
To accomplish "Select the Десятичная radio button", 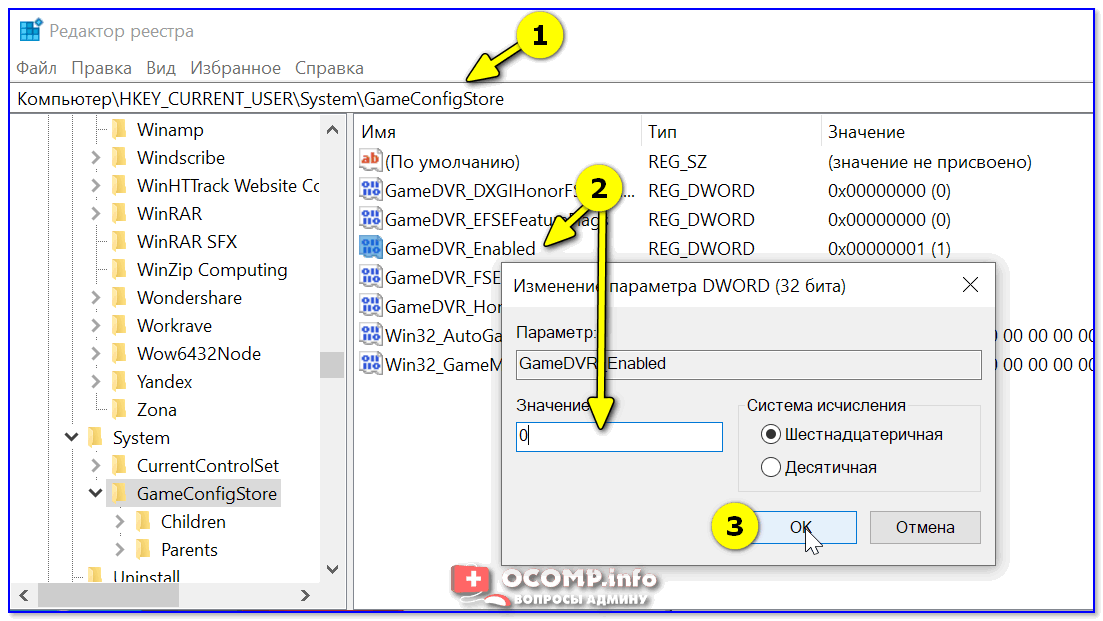I will point(771,467).
